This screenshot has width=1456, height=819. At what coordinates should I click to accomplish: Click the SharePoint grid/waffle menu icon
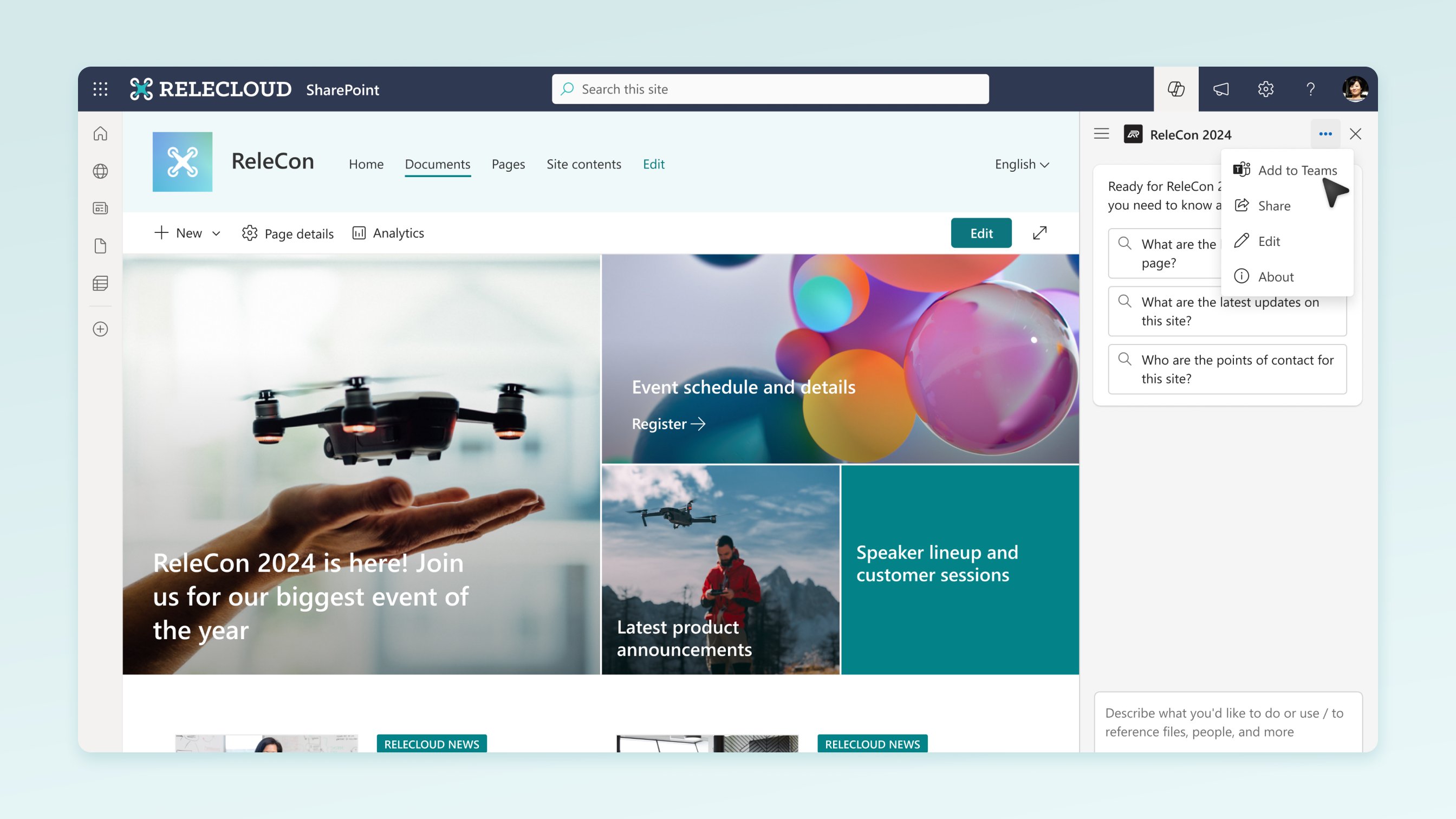tap(100, 89)
